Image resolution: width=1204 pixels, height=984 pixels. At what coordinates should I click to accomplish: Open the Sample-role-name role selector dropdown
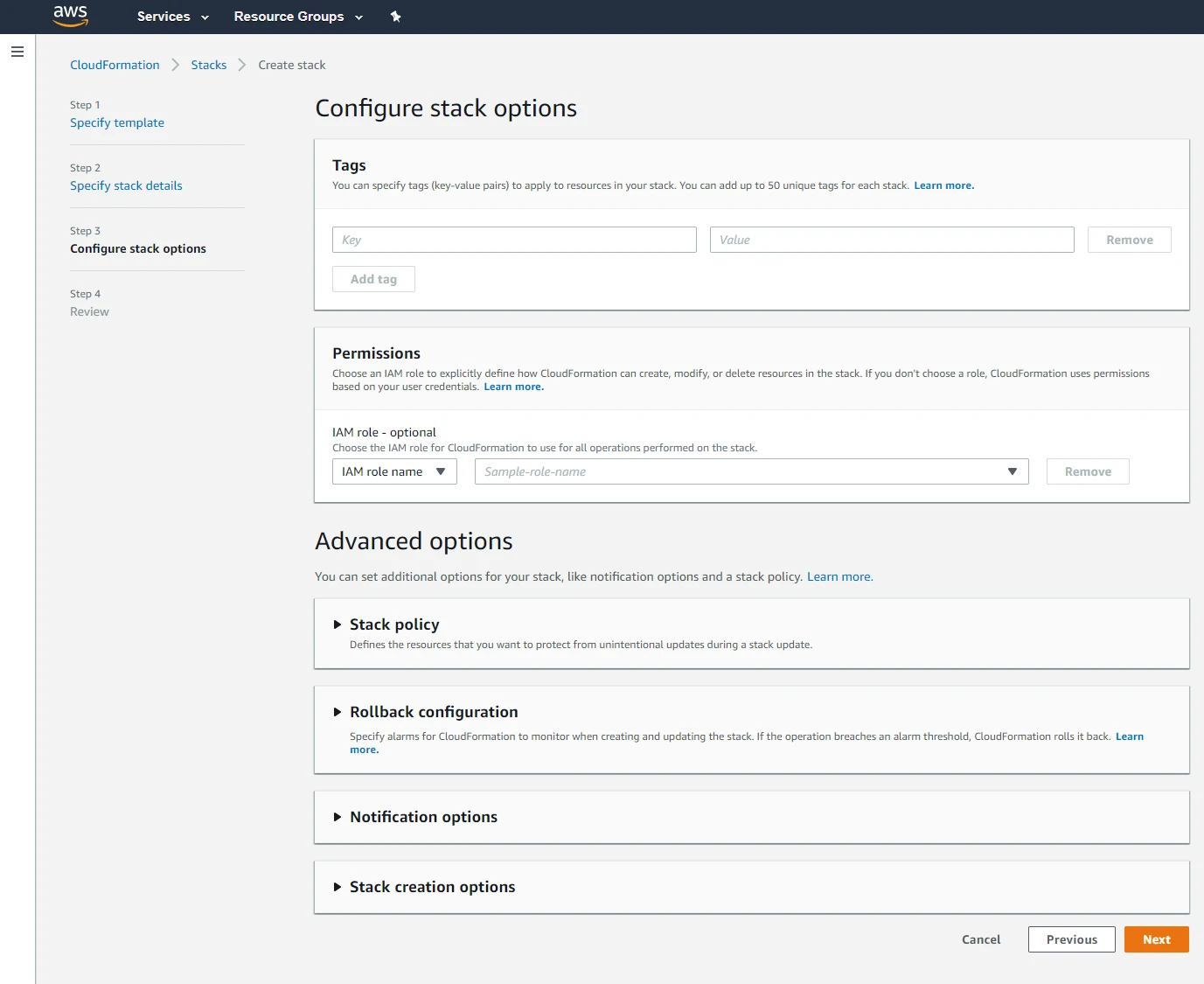750,471
